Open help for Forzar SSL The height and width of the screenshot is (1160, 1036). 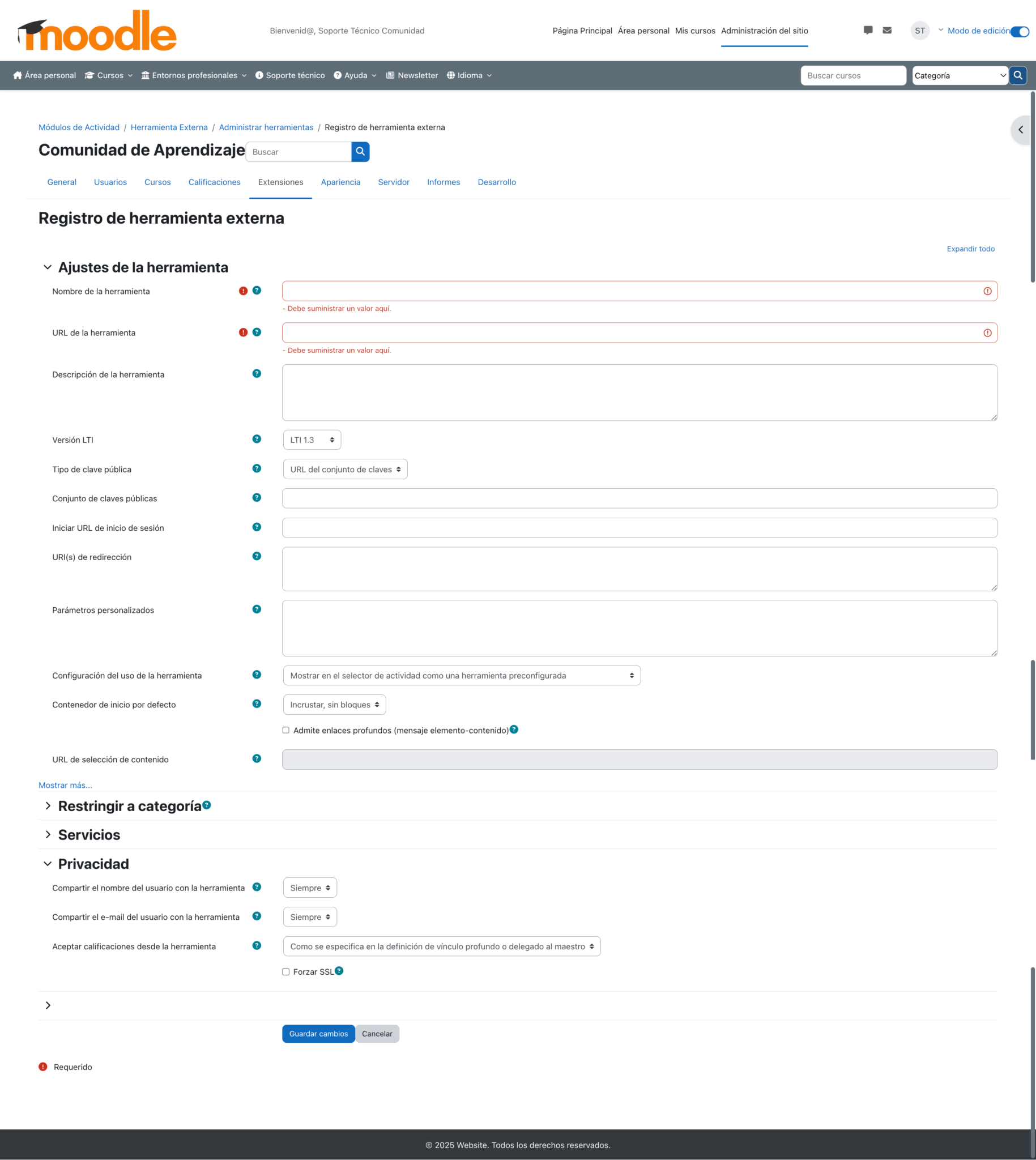339,970
